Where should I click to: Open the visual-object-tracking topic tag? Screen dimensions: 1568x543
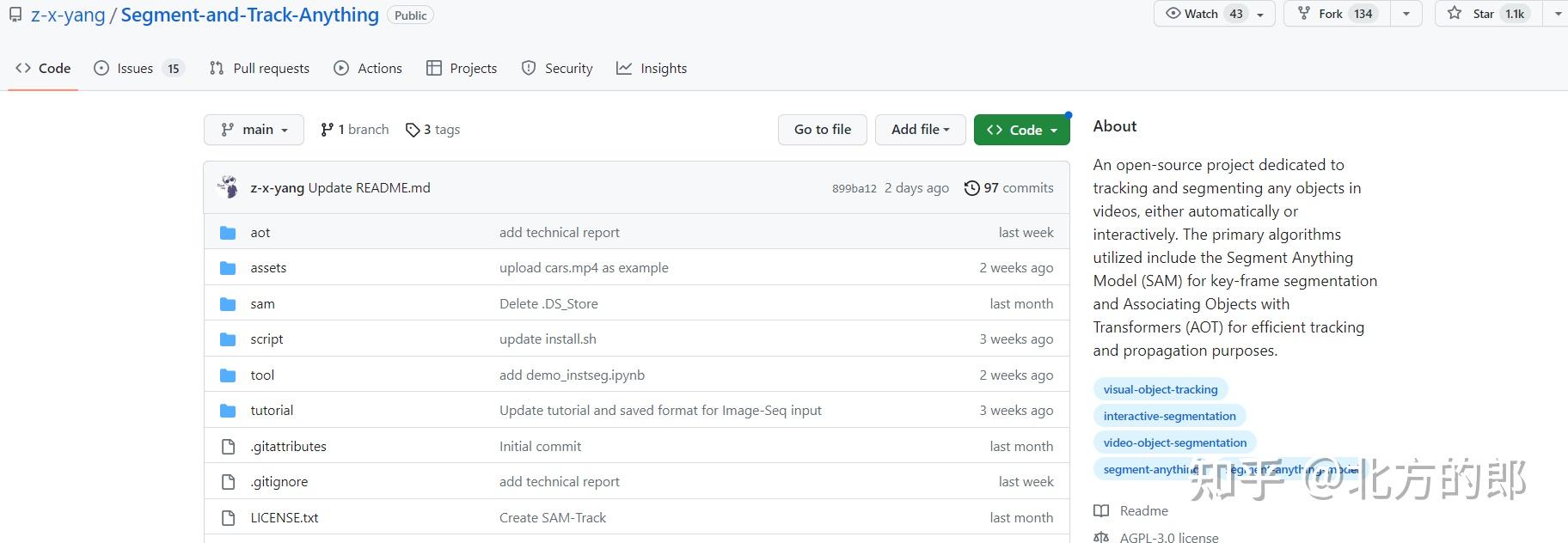point(1161,390)
